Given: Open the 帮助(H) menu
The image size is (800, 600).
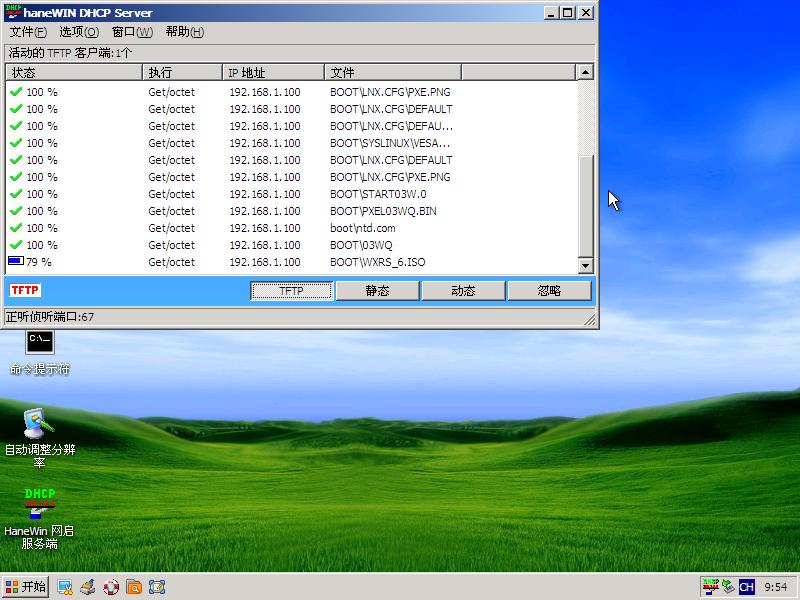Looking at the screenshot, I should pos(184,32).
